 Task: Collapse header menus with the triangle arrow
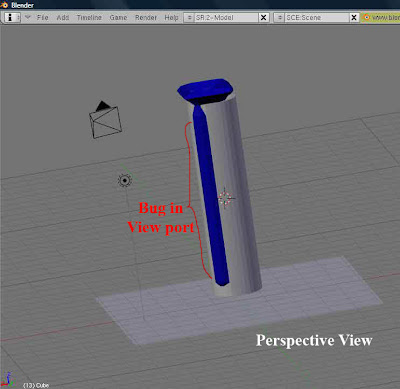click(28, 17)
